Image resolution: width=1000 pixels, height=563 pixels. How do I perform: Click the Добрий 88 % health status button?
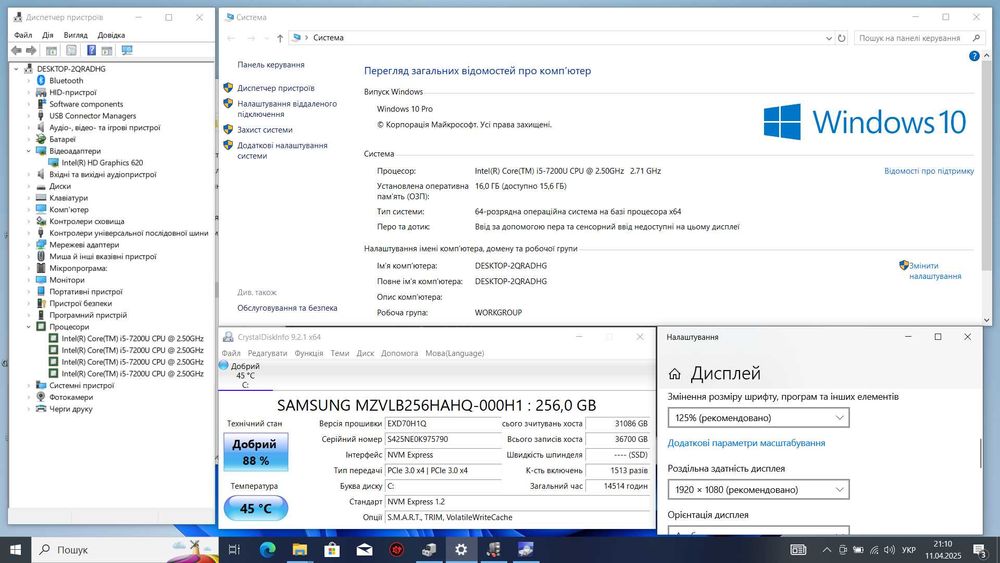click(x=255, y=452)
